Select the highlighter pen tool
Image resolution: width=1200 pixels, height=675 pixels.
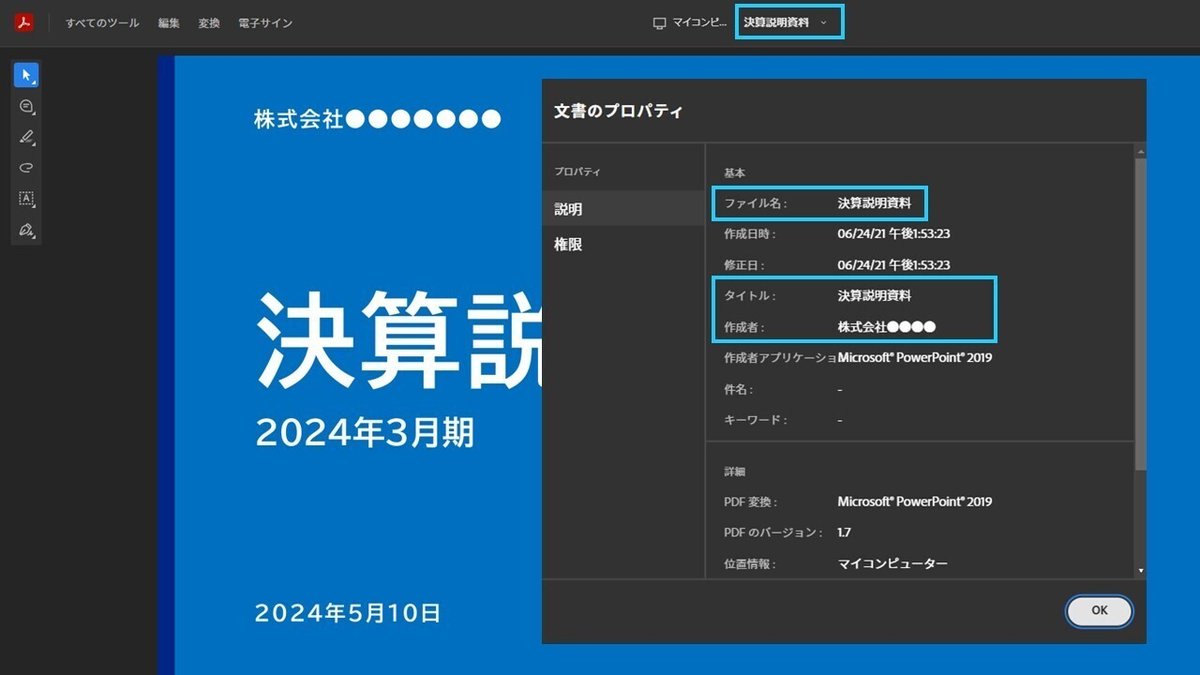tap(27, 137)
